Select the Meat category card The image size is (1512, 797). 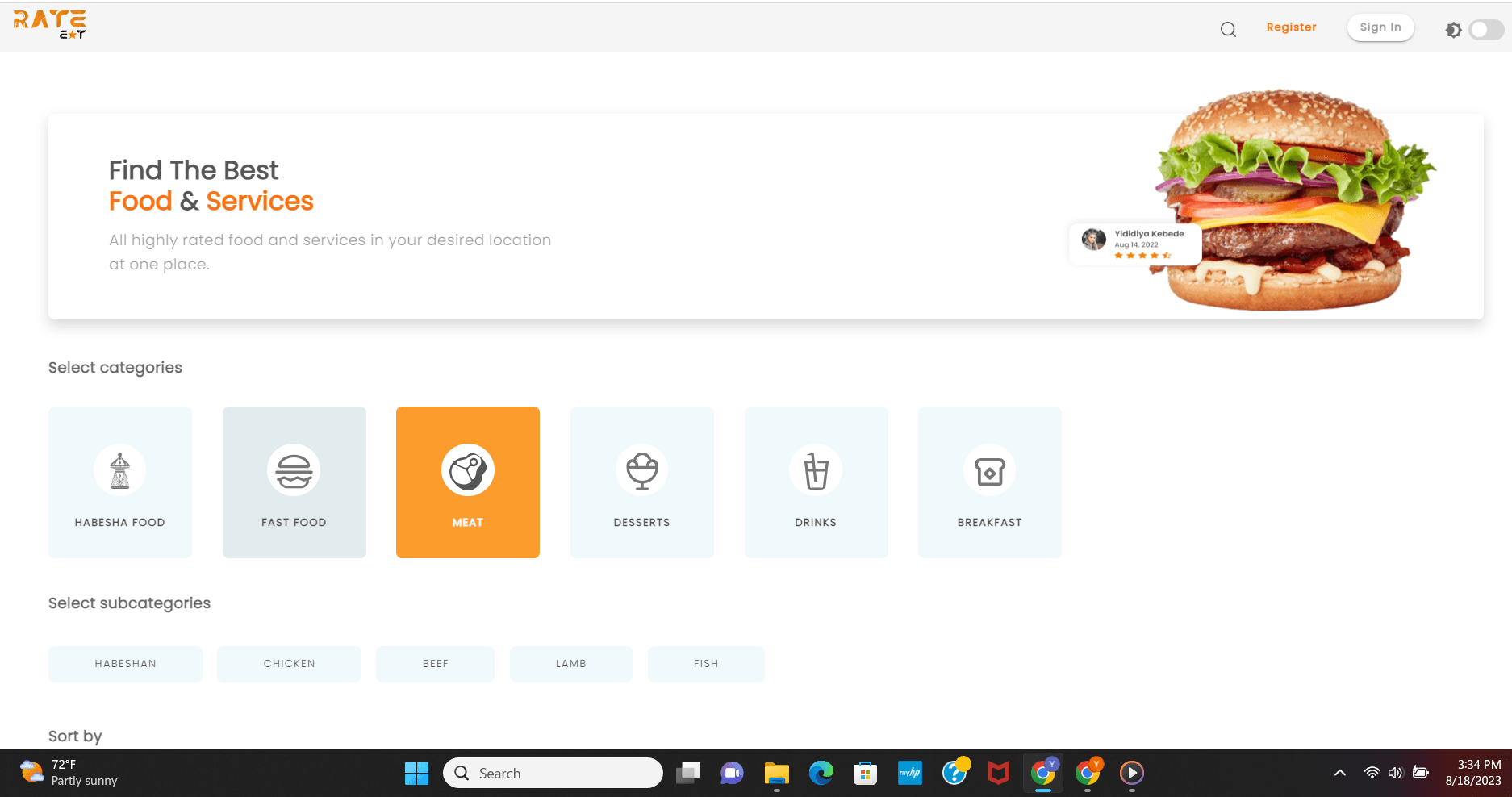tap(468, 482)
